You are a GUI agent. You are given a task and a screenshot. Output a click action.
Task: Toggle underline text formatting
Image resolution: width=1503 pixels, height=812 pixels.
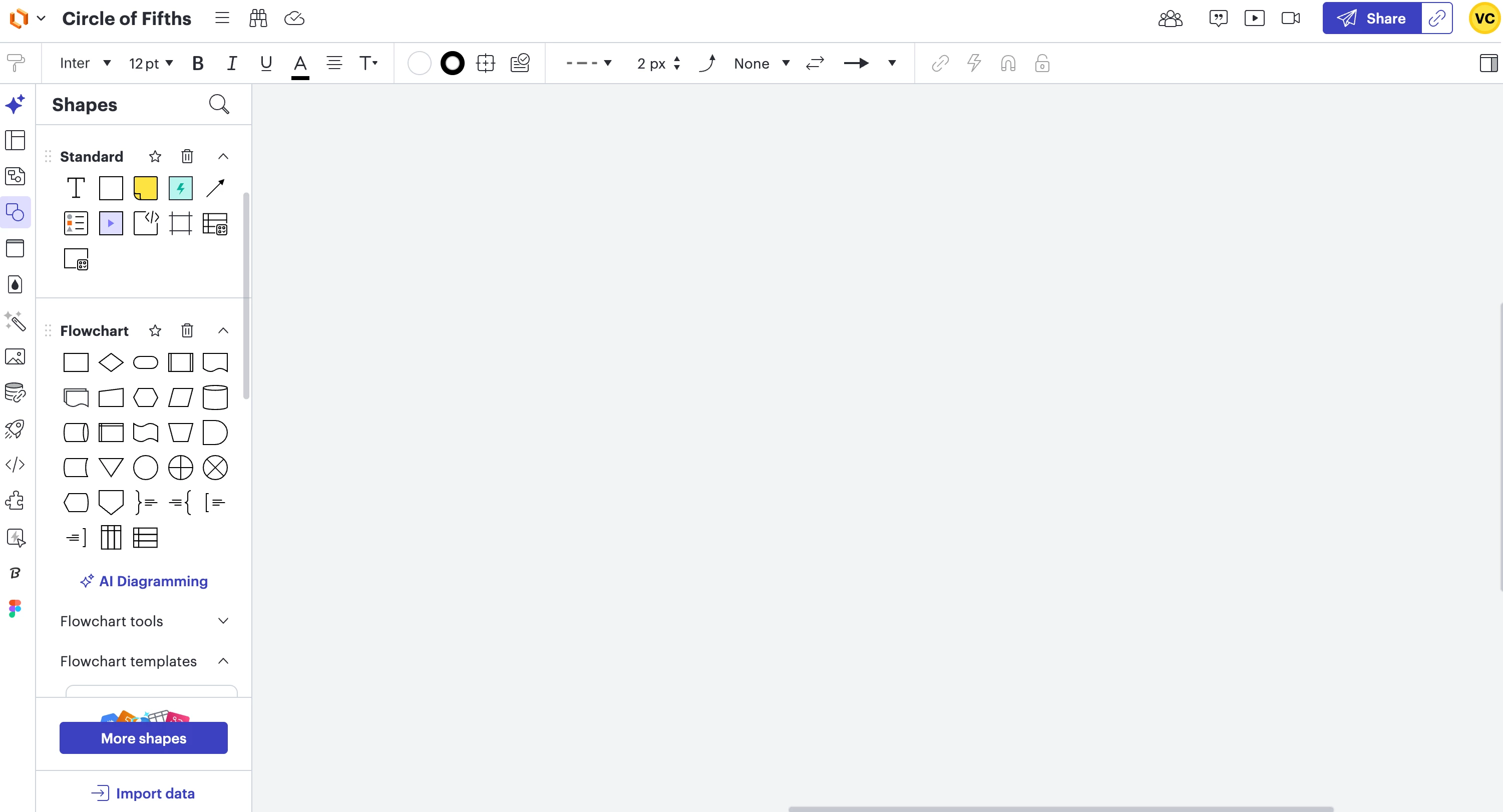point(266,63)
